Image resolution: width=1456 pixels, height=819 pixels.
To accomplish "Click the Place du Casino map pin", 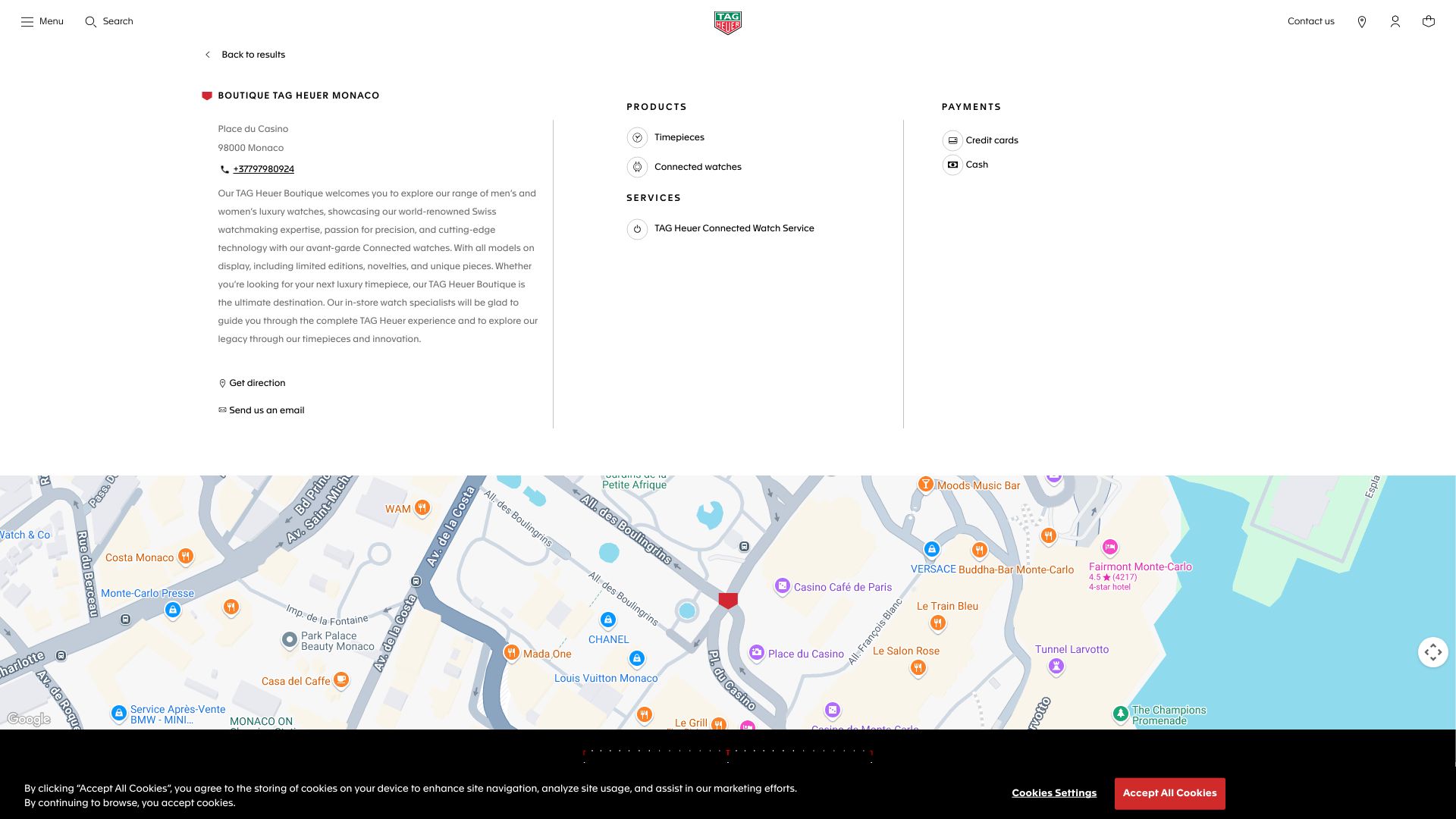I will coord(757,653).
